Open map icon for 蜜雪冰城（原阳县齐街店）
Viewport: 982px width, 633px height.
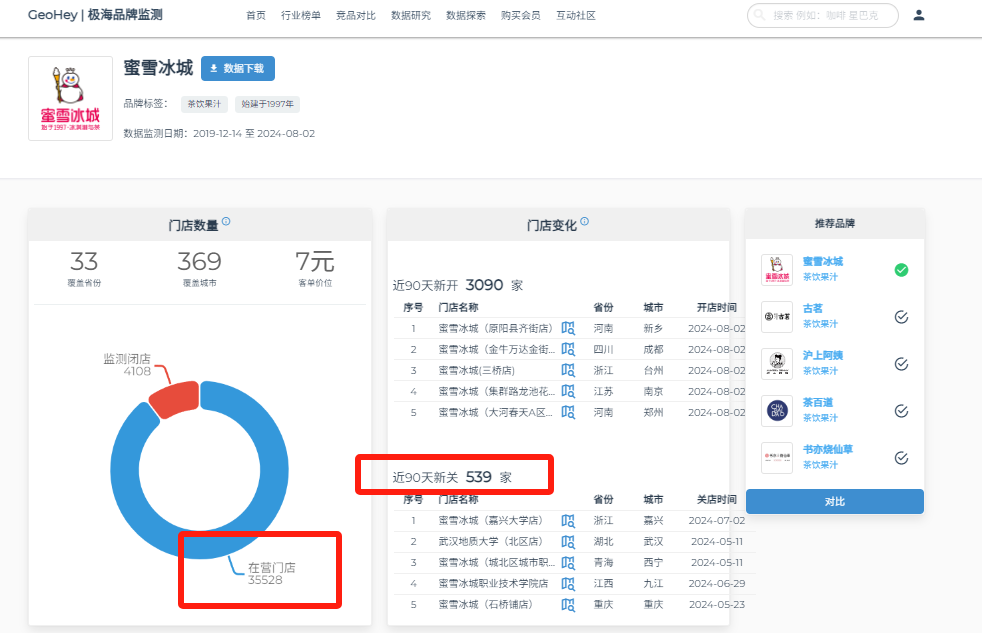(568, 328)
